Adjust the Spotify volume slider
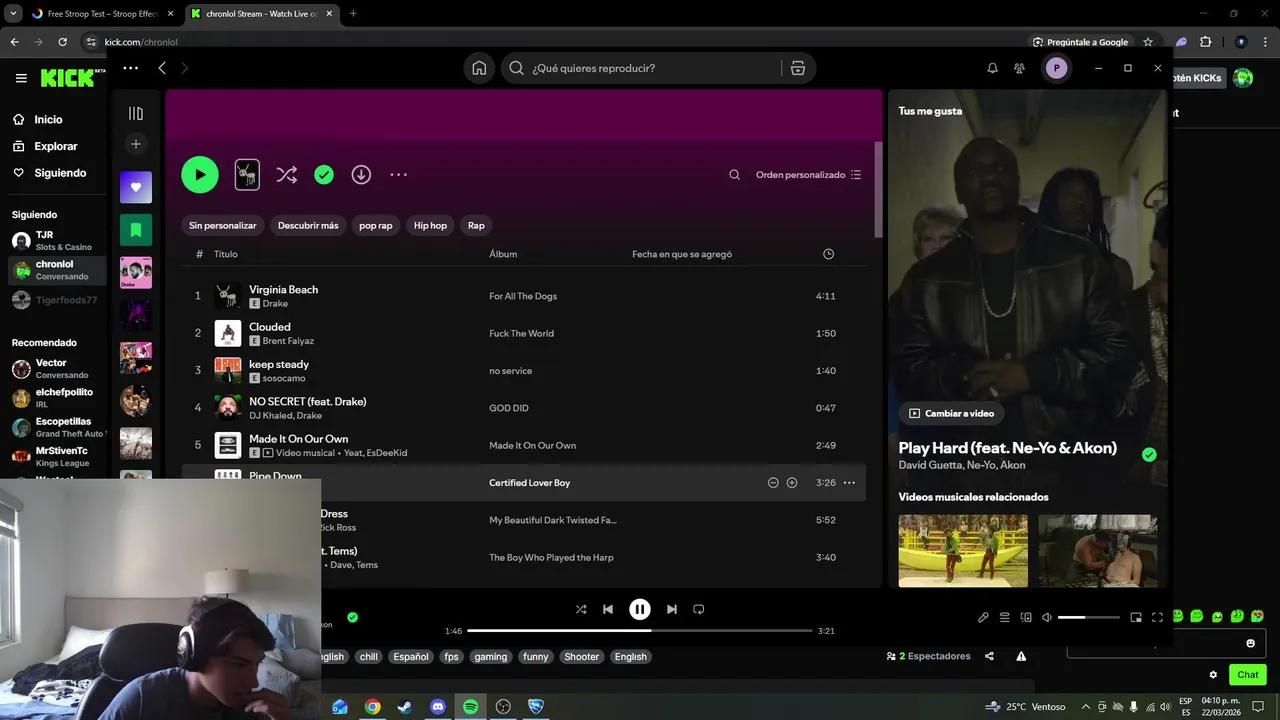Viewport: 1280px width, 720px height. tap(1088, 618)
